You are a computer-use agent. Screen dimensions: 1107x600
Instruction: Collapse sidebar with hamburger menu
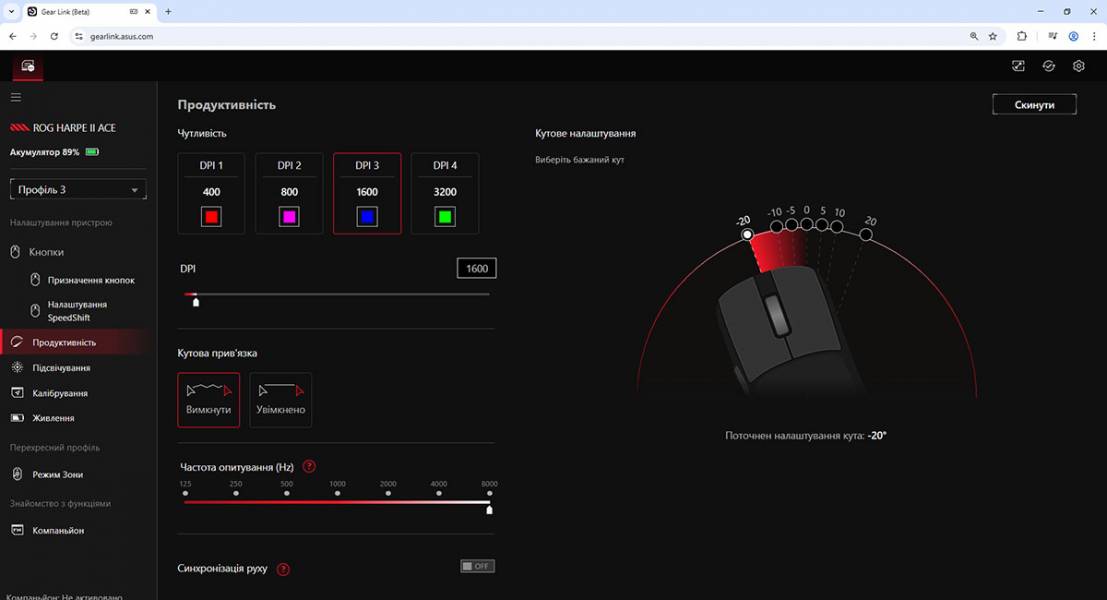click(x=15, y=97)
